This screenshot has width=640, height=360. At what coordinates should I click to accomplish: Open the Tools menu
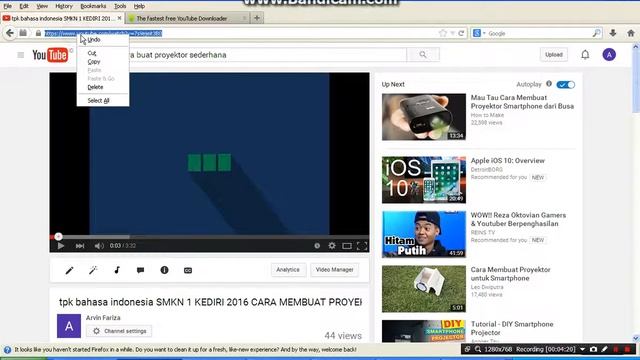120,6
